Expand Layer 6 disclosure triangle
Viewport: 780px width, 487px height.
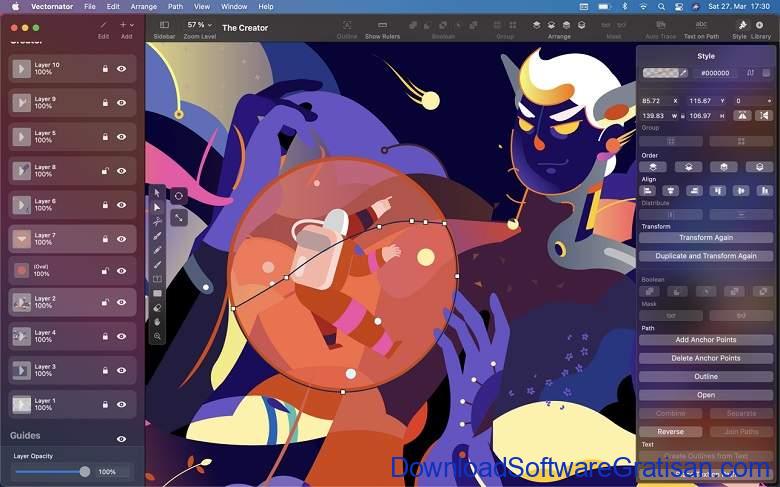coord(21,204)
